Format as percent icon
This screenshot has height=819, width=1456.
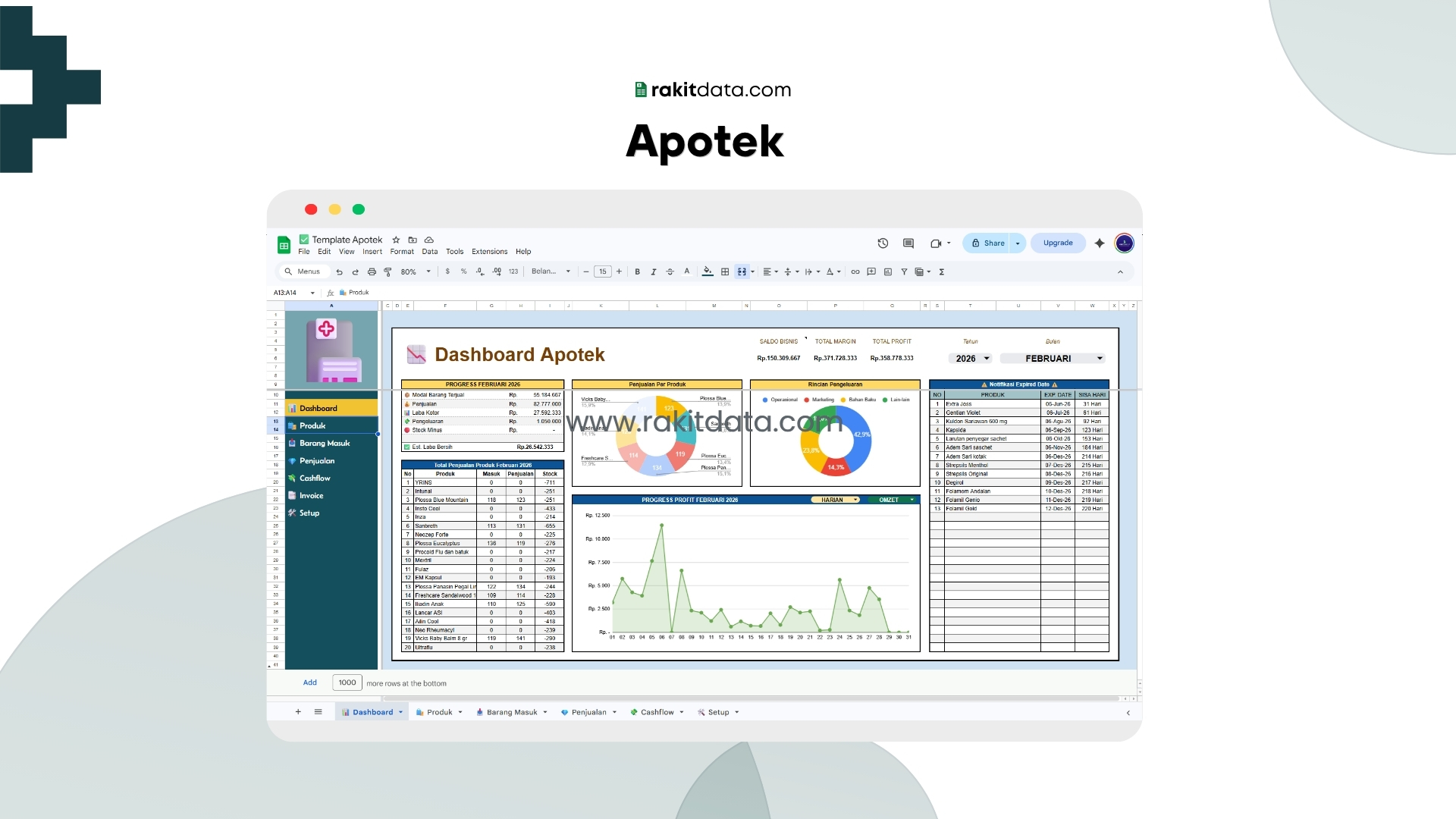pos(463,271)
